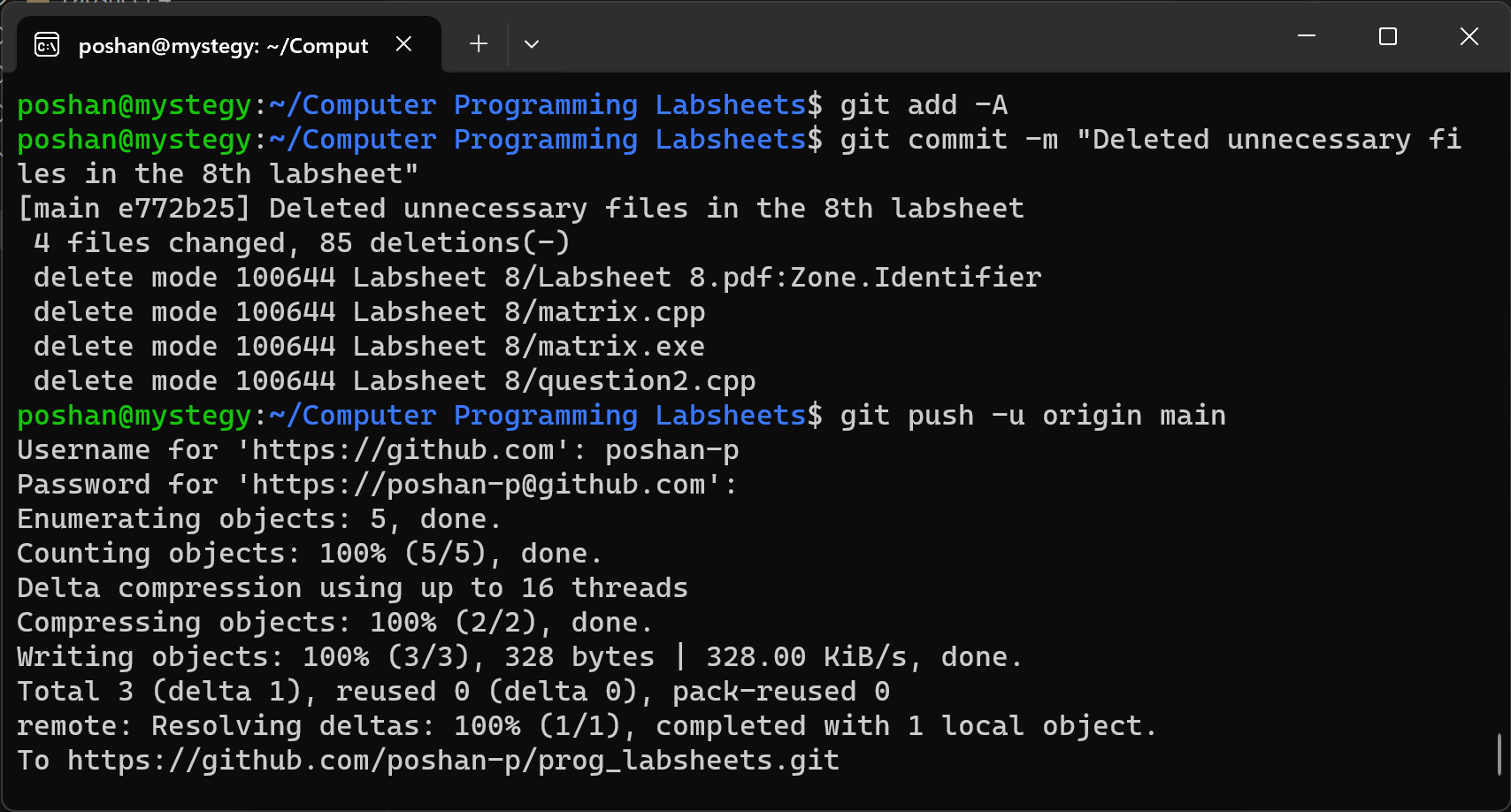Close the terminal window
The width and height of the screenshot is (1511, 812).
point(1469,36)
